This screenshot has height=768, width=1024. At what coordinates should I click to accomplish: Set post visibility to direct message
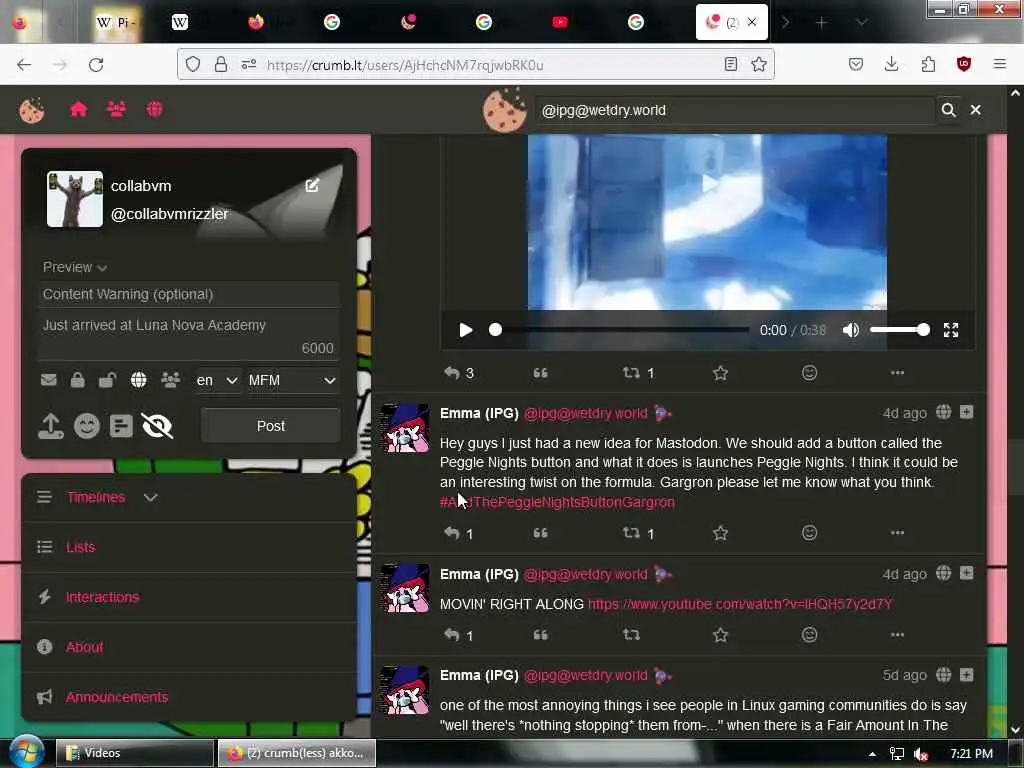[48, 380]
